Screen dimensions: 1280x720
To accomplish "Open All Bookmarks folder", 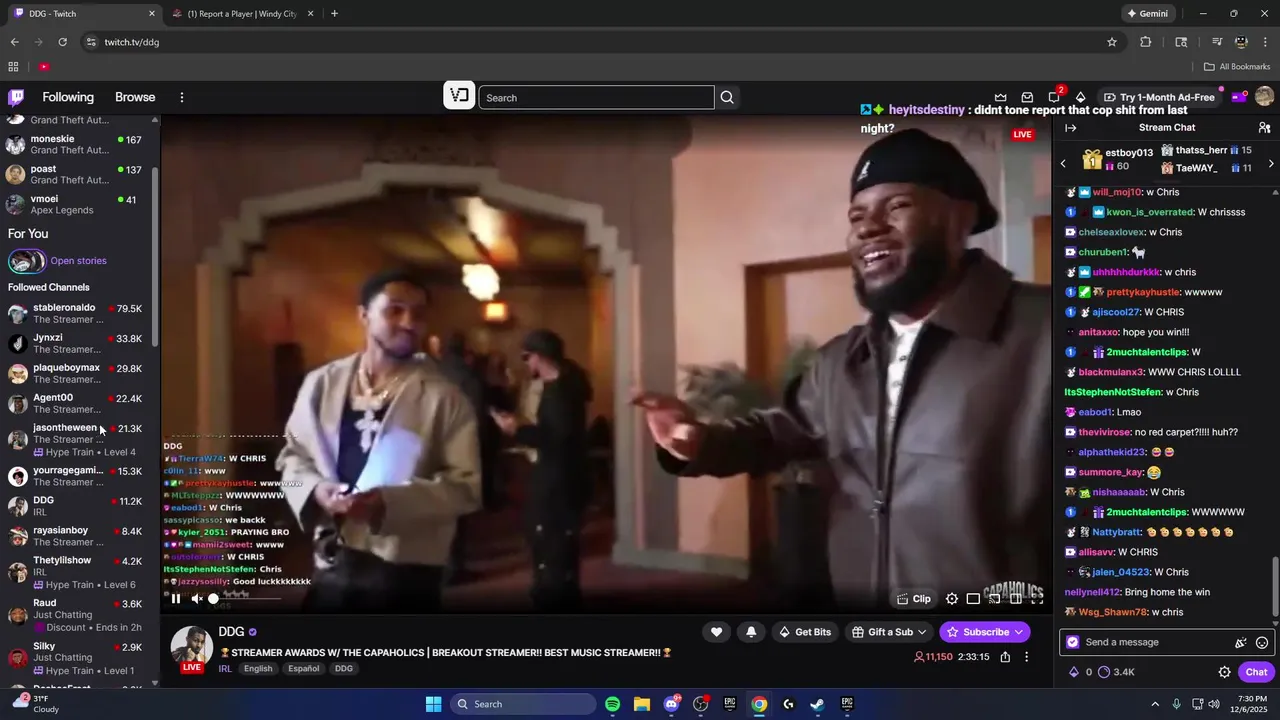I will tap(1237, 67).
